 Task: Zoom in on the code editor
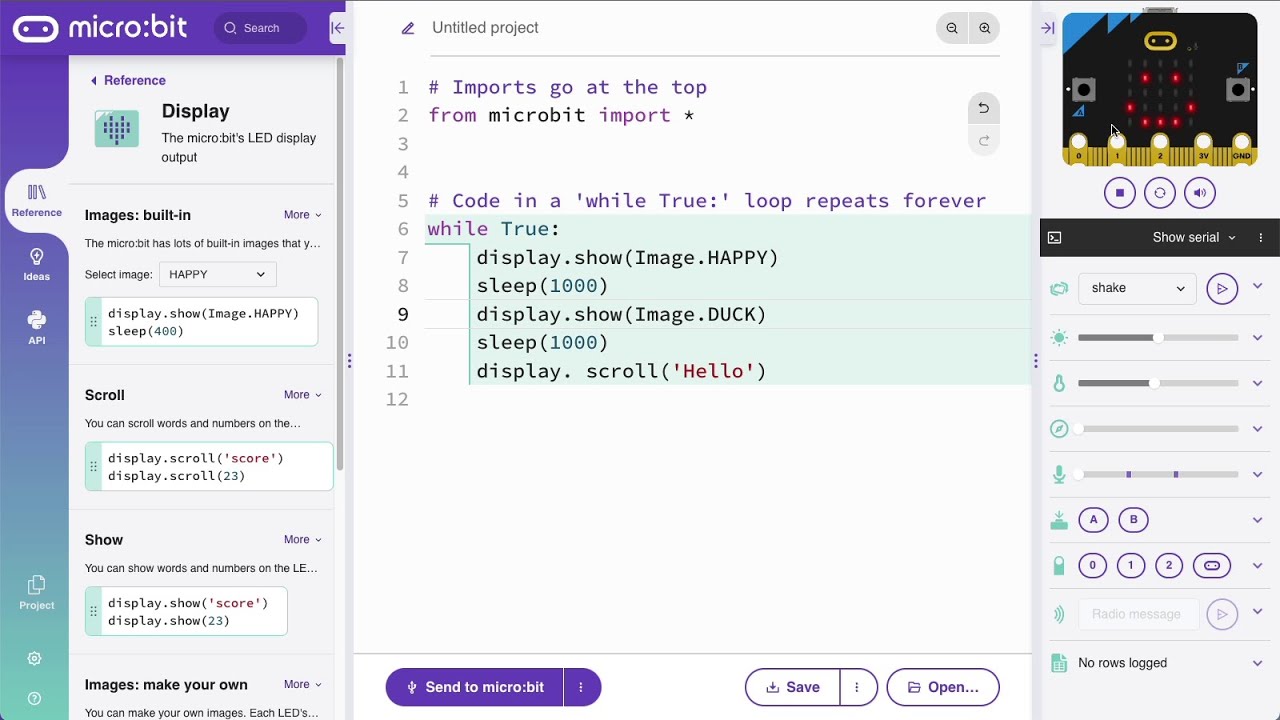(x=985, y=28)
